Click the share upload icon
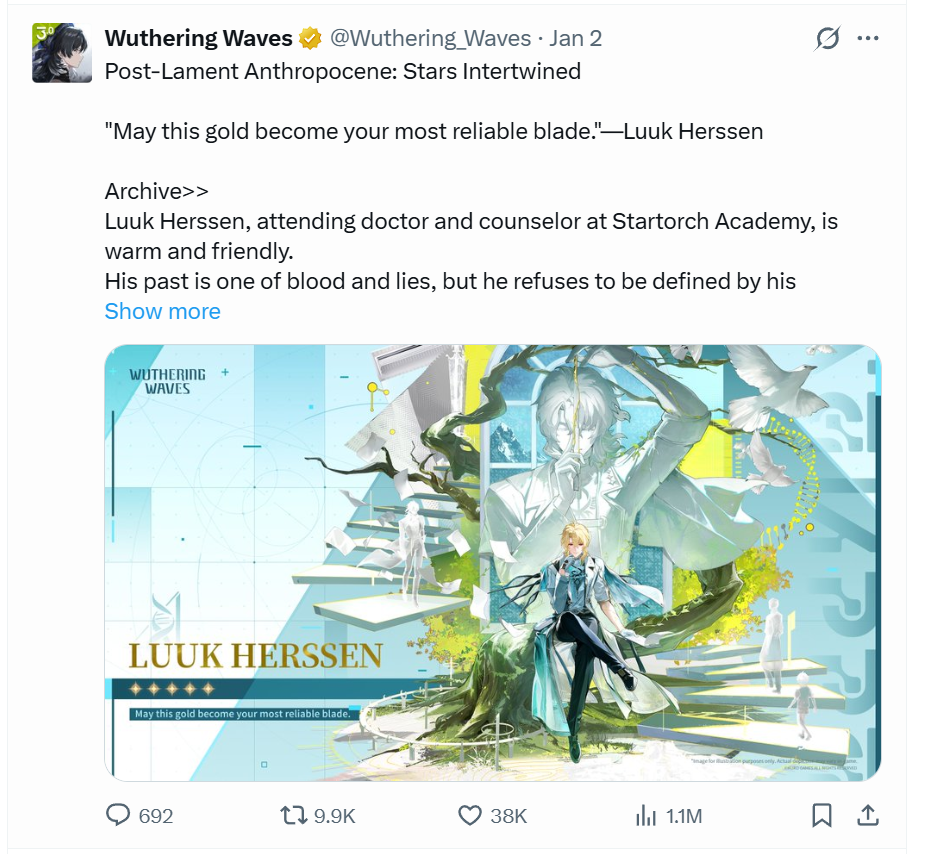Screen dimensions: 941x854 coord(868,815)
